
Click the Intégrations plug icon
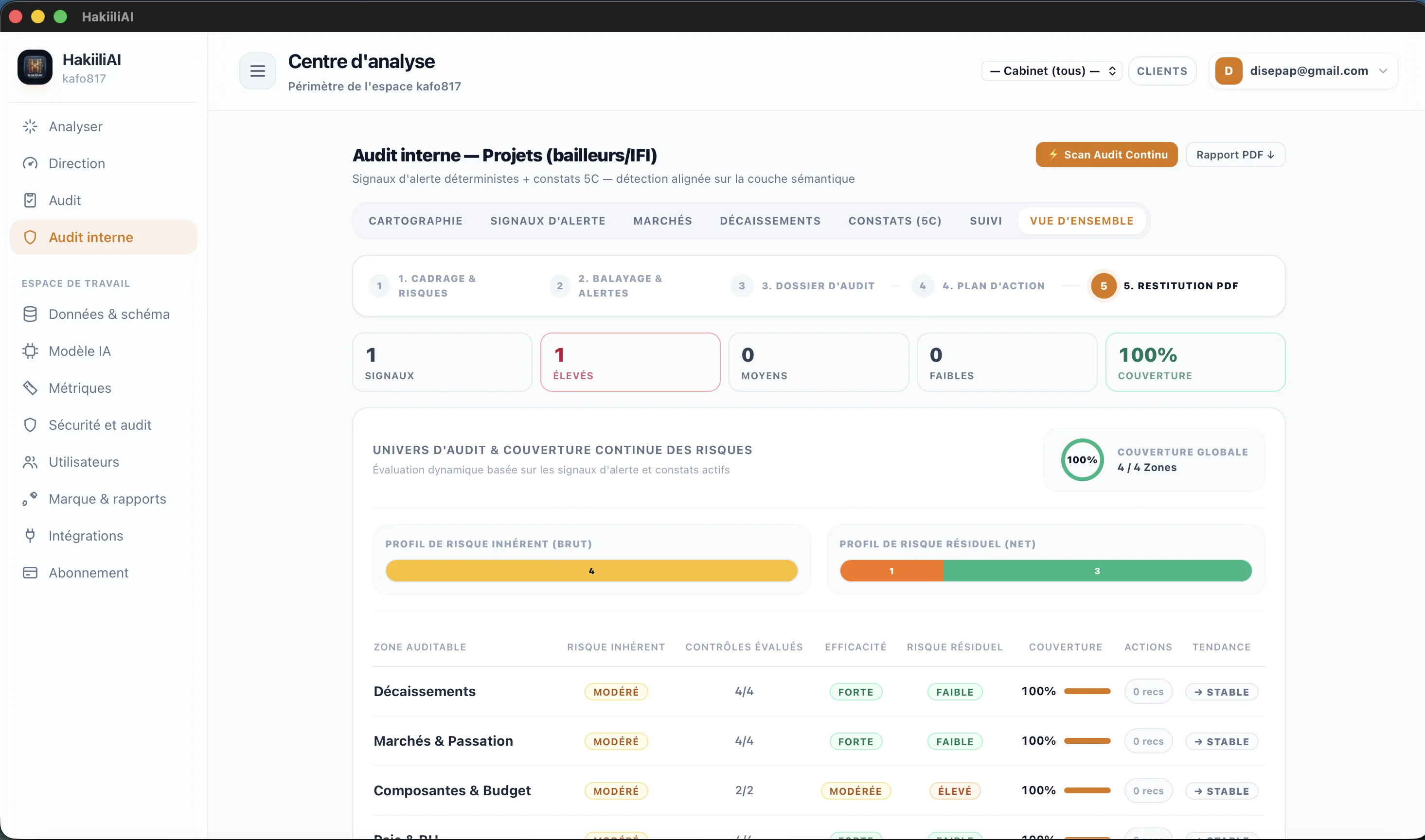pyautogui.click(x=30, y=536)
